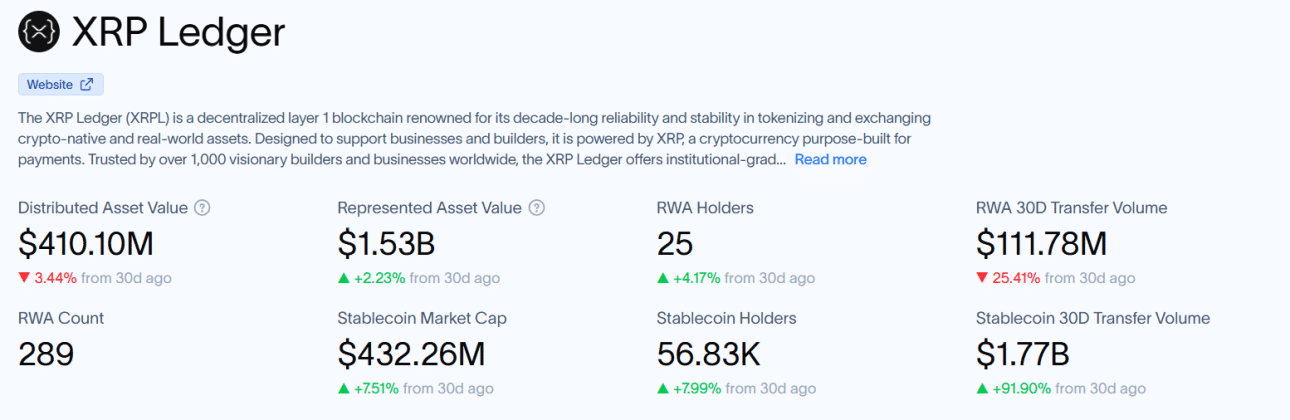Viewport: 1290px width, 420px height.
Task: Click green up arrow under Stablecoin Market Cap
Action: click(343, 388)
